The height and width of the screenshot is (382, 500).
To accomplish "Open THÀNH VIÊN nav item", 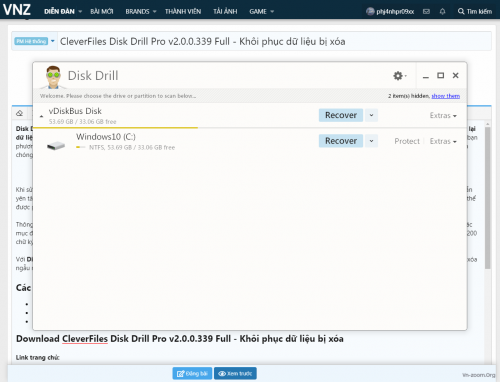I will point(183,12).
